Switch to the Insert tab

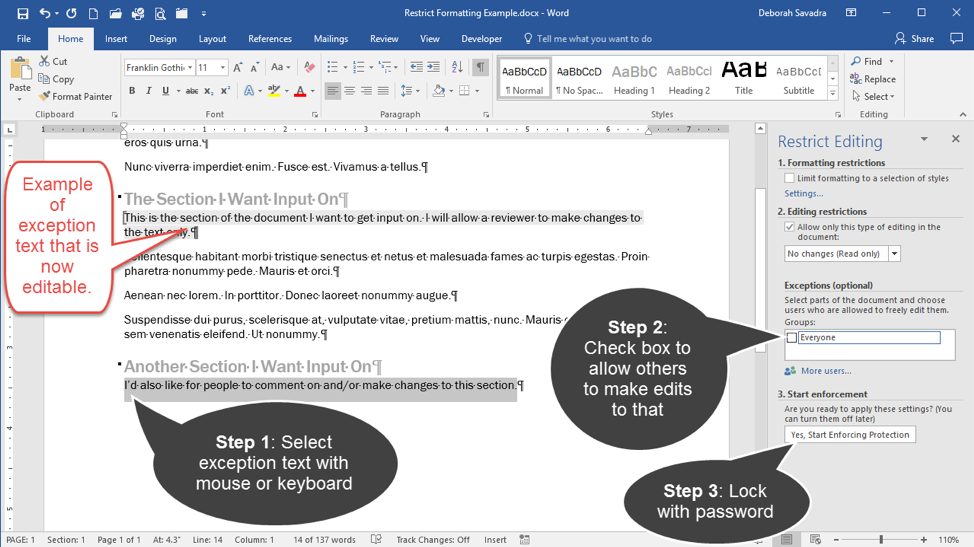point(116,38)
